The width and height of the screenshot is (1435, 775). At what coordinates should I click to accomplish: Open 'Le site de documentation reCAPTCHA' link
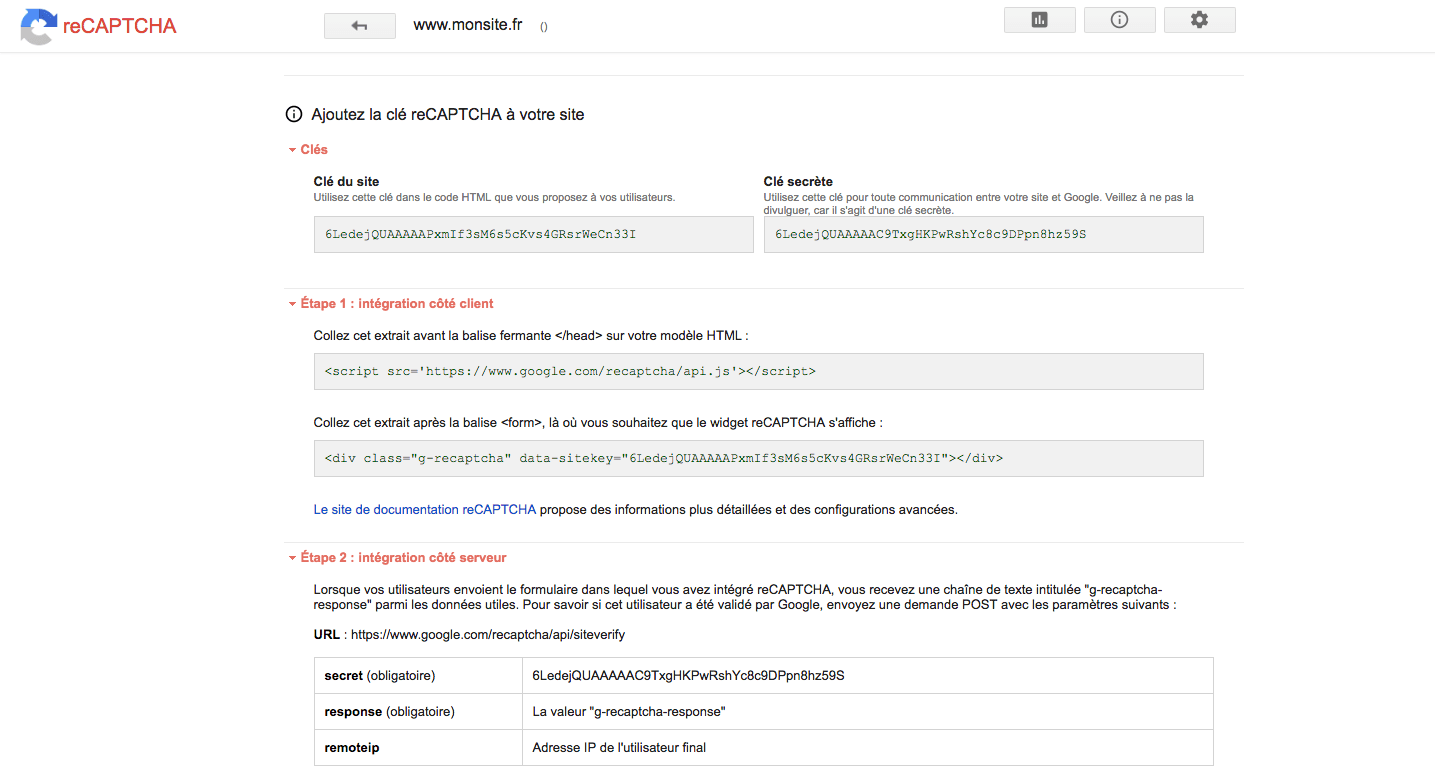[424, 510]
